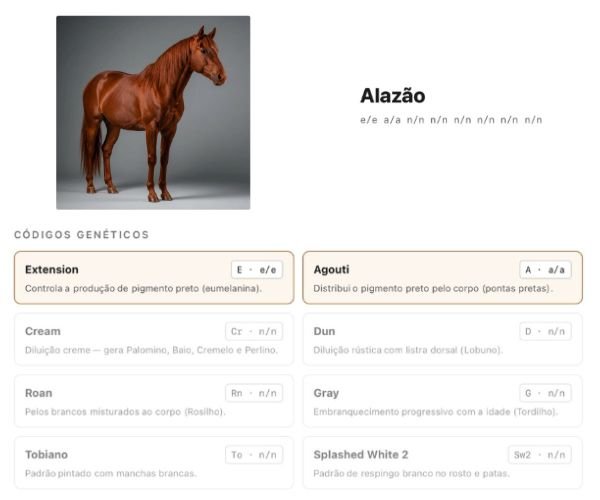Select the Agouti gene card
Screen dimensions: 600x500
pos(442,278)
